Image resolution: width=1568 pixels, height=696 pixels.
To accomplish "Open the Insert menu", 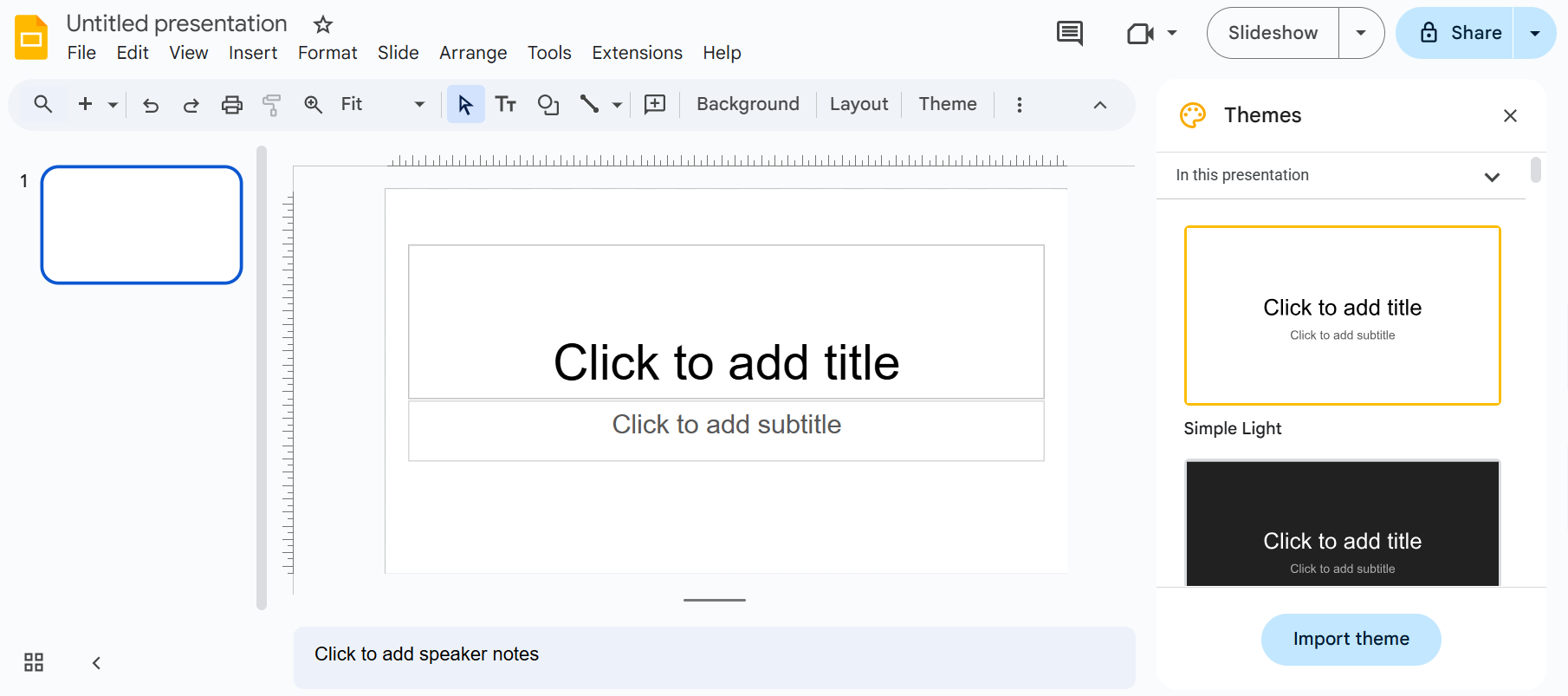I will point(253,53).
